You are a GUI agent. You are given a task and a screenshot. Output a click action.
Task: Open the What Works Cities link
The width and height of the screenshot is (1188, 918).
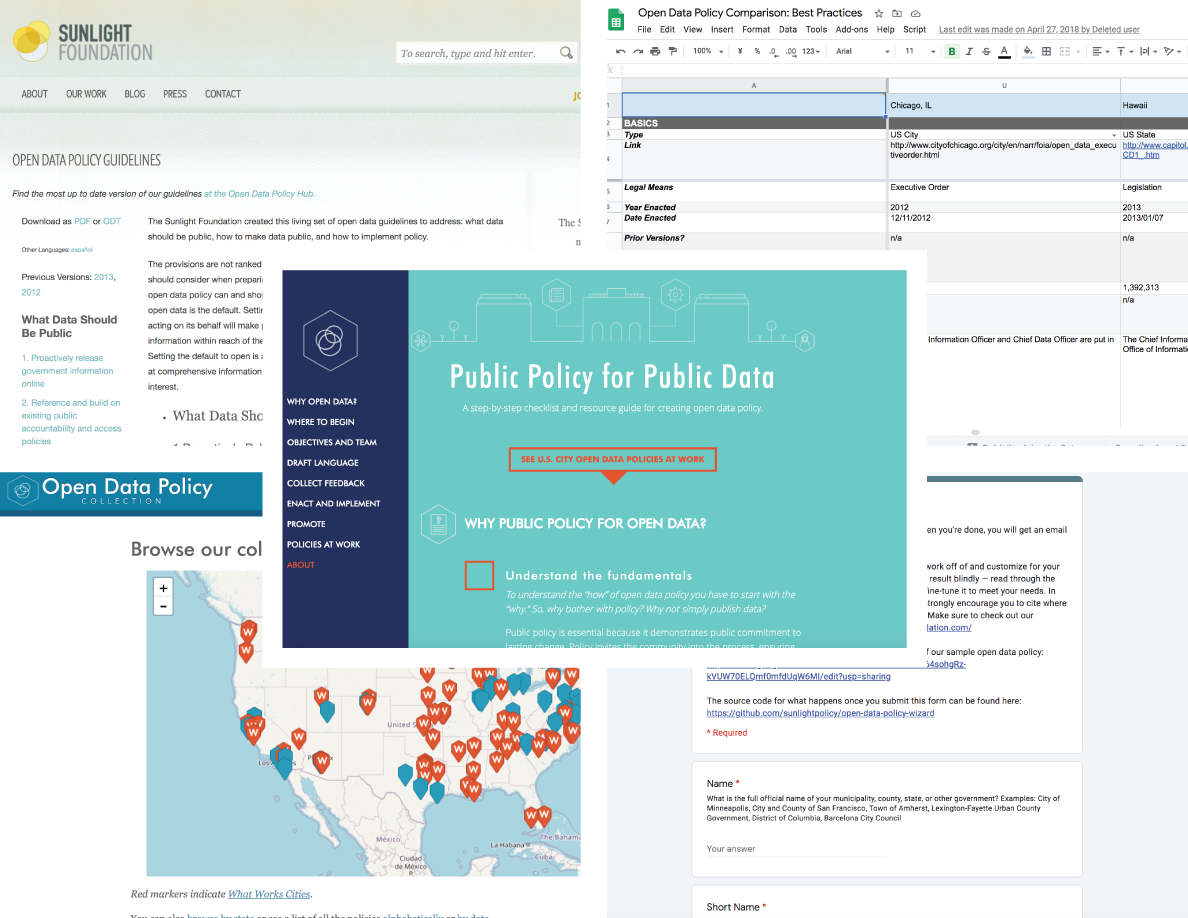(x=269, y=894)
